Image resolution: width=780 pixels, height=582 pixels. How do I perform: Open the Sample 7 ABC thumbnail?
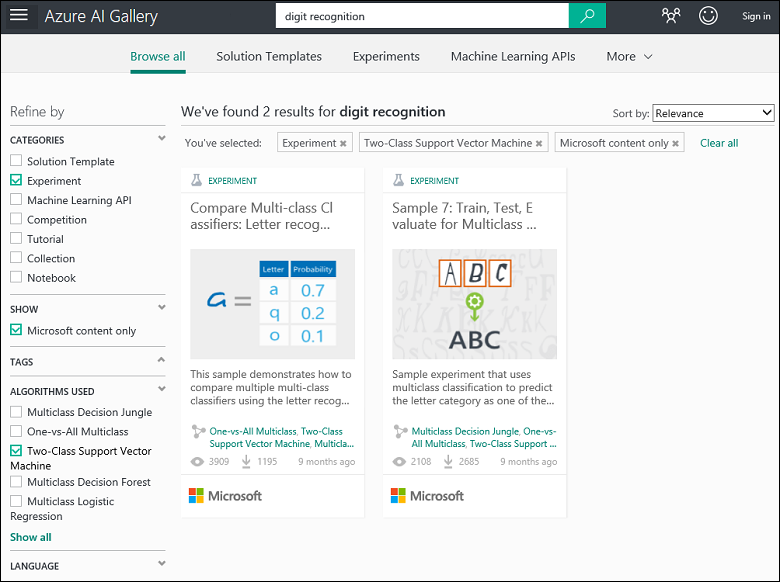click(x=474, y=304)
